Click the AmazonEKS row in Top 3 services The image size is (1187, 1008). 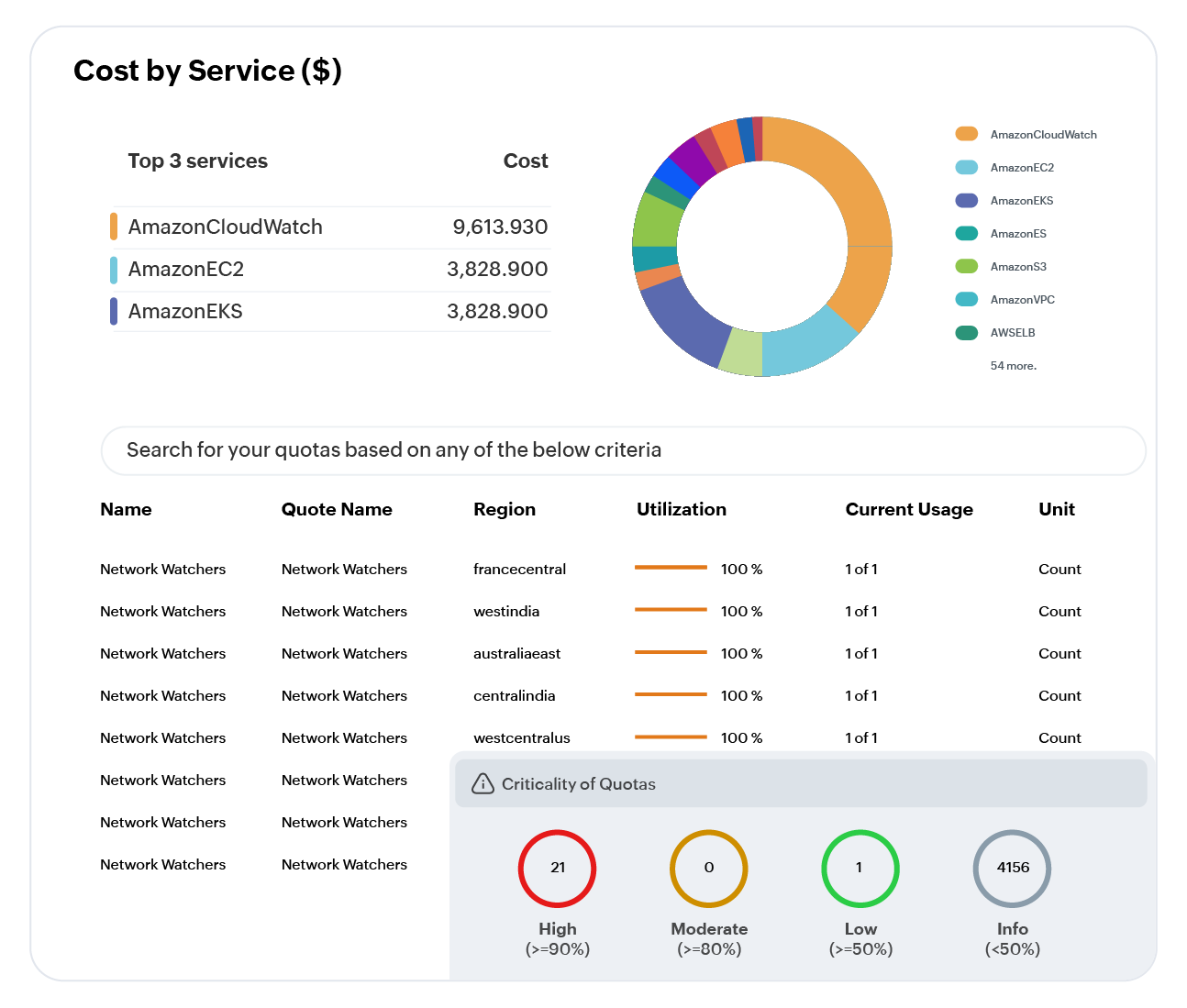tap(330, 311)
